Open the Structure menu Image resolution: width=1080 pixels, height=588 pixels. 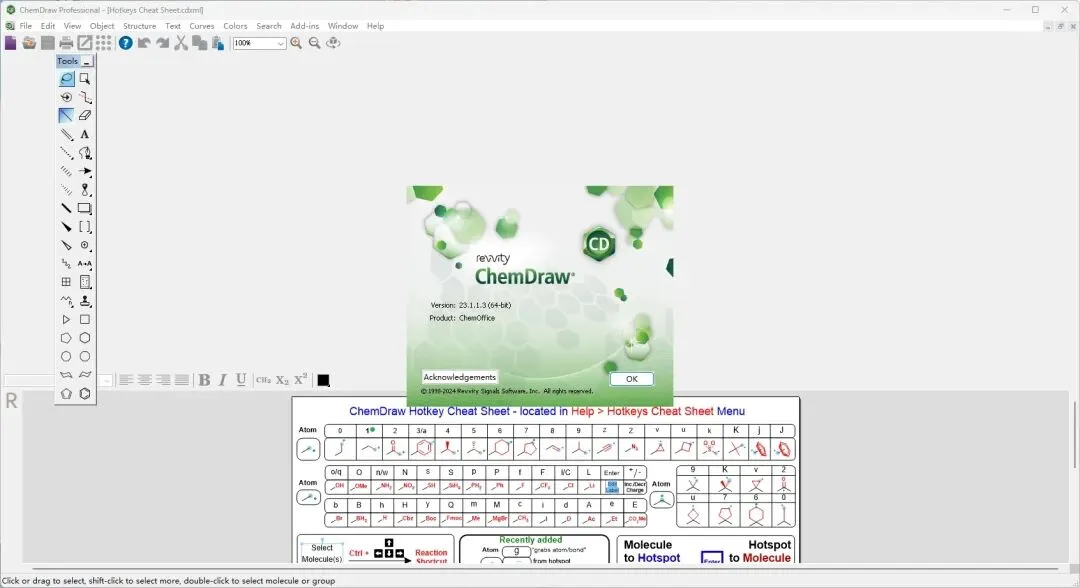tap(139, 25)
